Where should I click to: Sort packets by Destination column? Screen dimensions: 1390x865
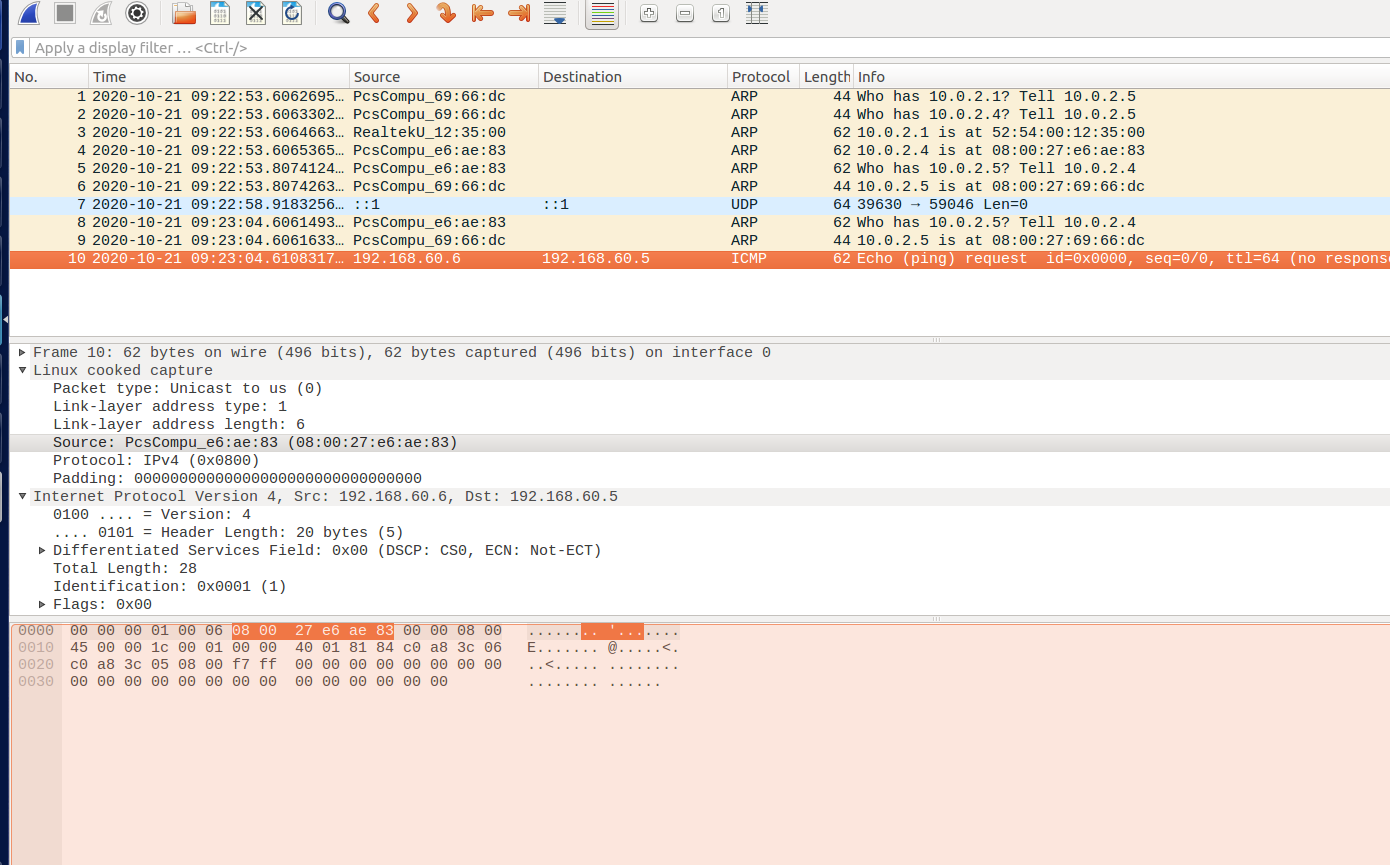coord(633,77)
